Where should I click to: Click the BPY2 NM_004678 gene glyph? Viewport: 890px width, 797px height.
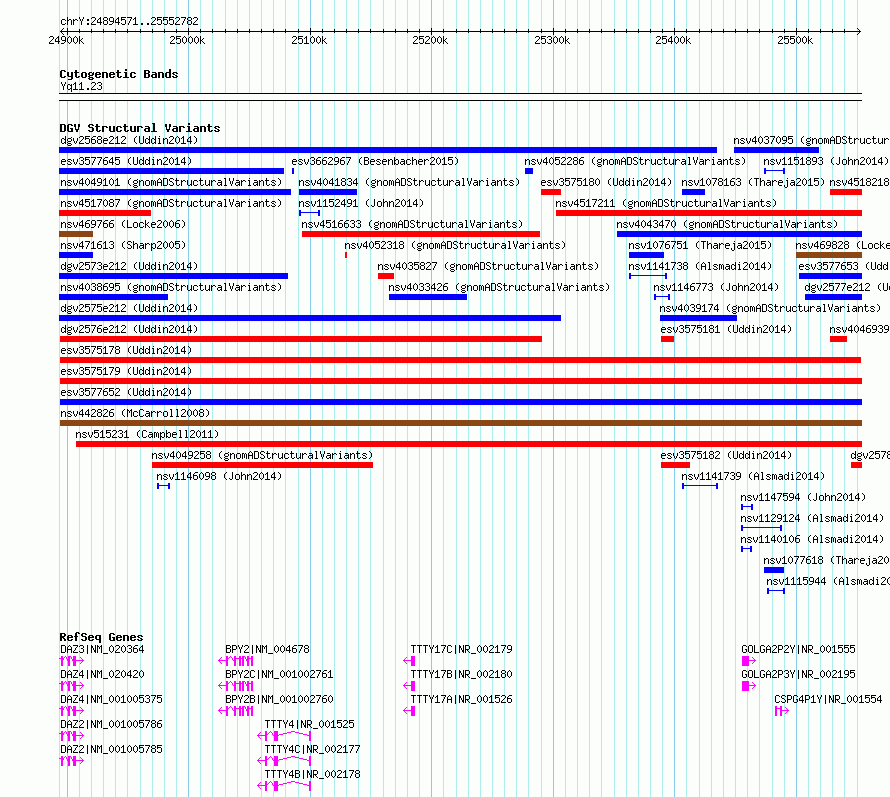[236, 661]
